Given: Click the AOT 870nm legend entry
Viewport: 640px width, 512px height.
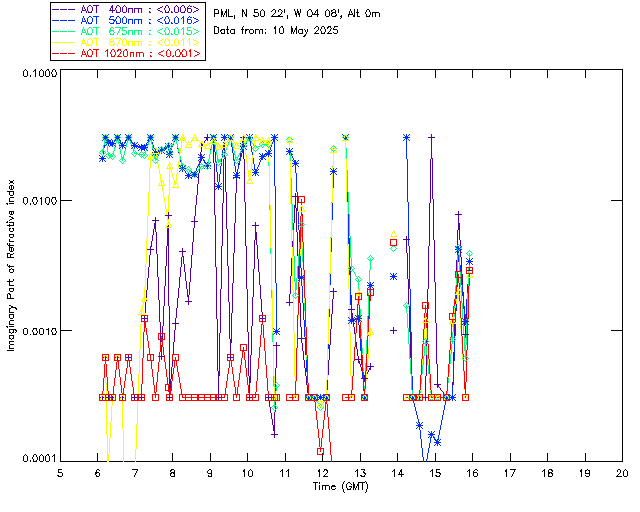Looking at the screenshot, I should coord(128,42).
